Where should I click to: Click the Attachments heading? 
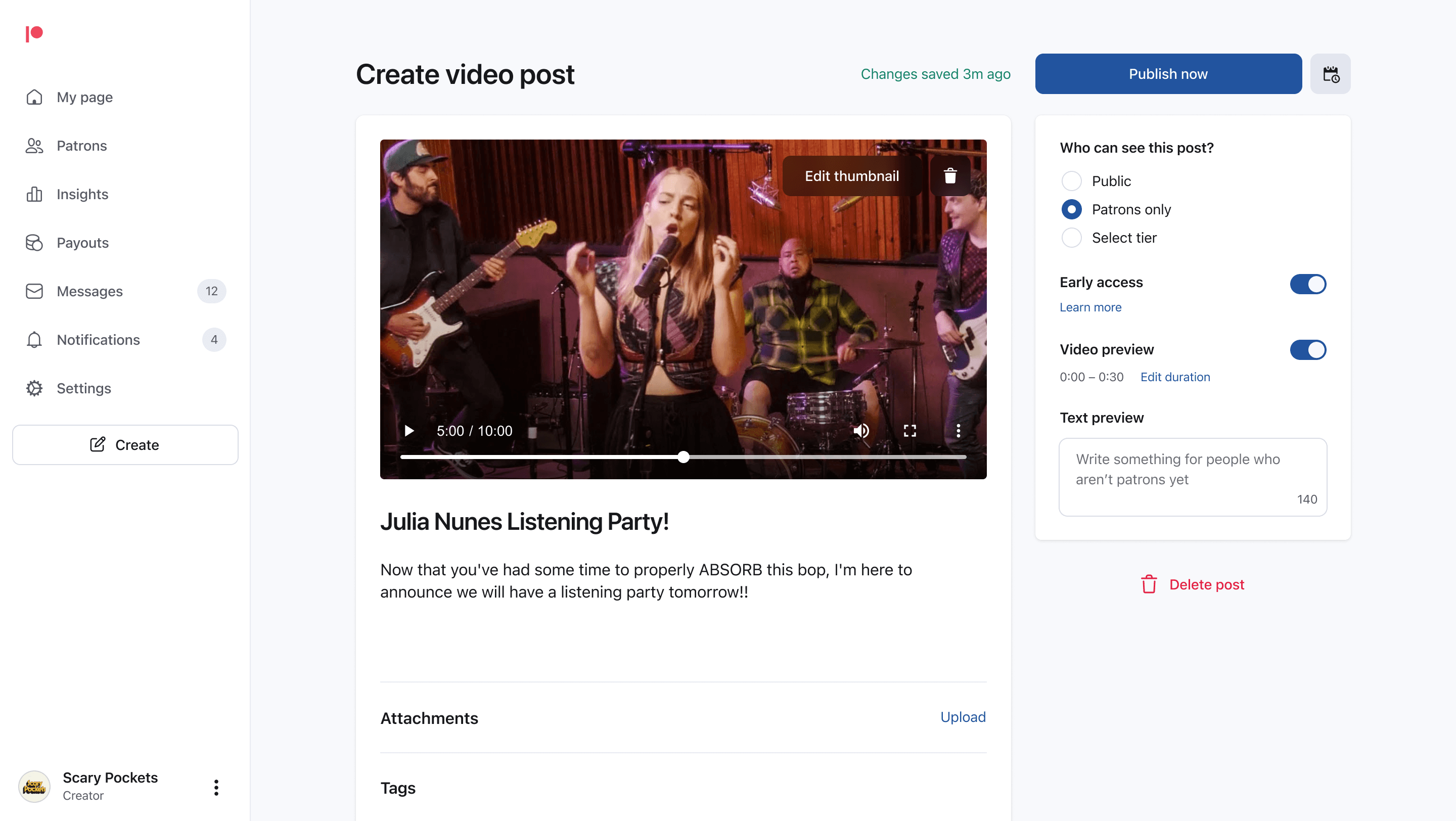[x=429, y=718]
